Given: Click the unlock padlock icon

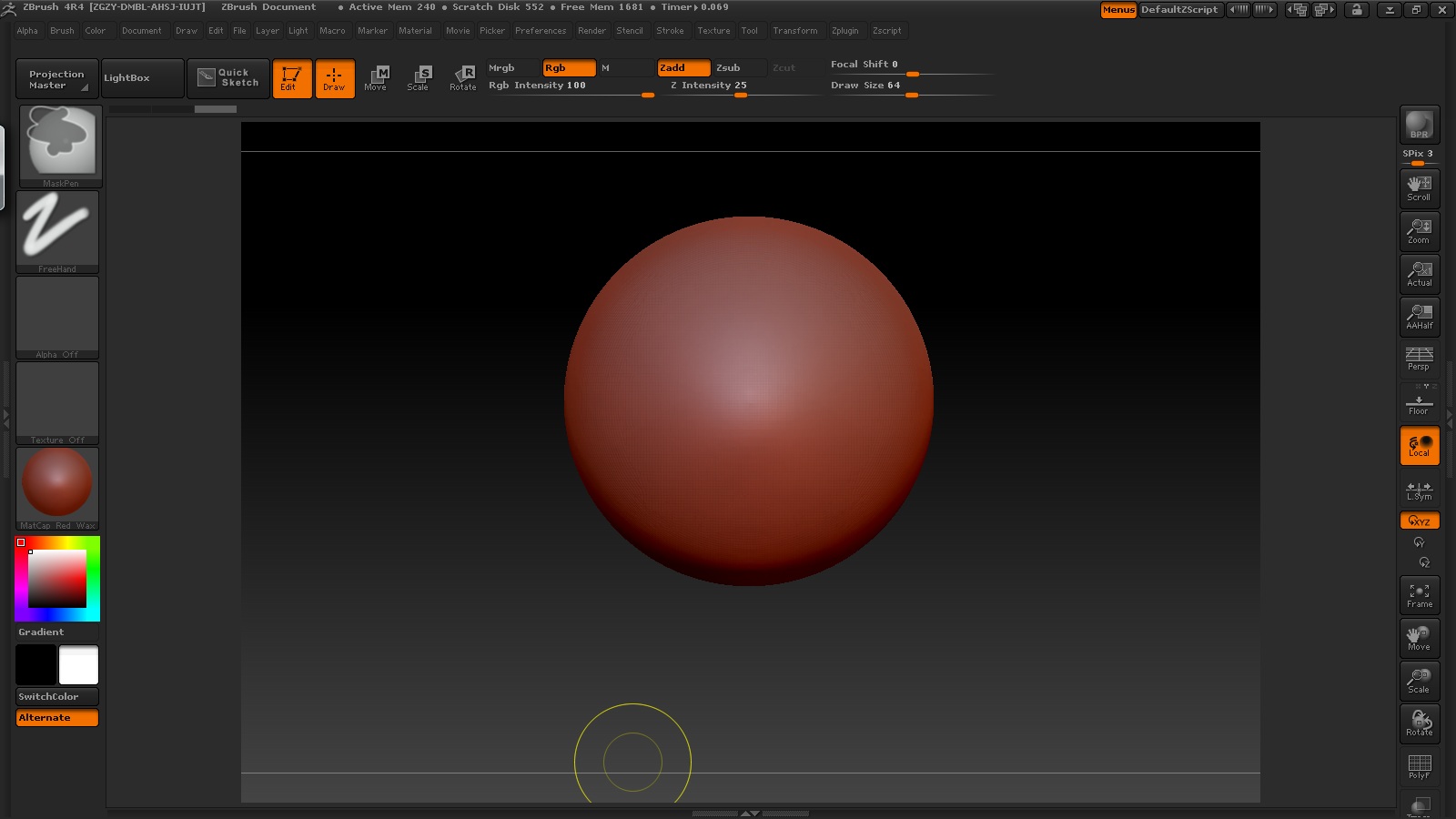Looking at the screenshot, I should pyautogui.click(x=1357, y=10).
